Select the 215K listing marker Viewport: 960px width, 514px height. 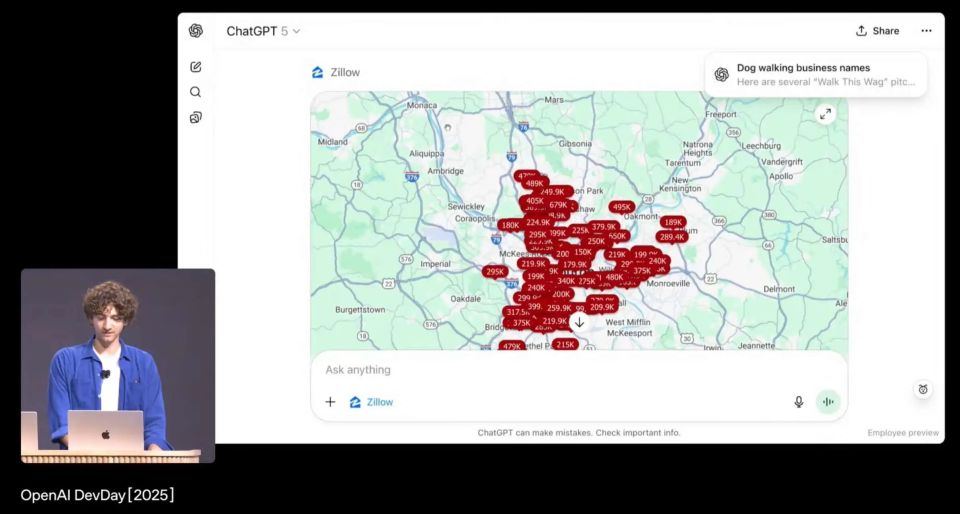click(565, 345)
